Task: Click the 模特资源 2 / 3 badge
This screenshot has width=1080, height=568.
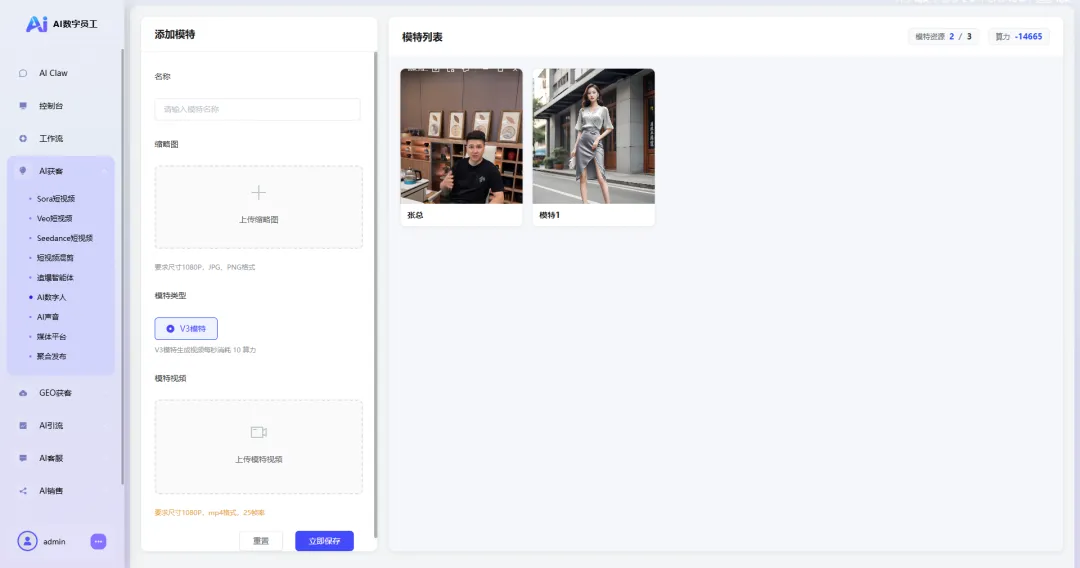Action: 944,36
